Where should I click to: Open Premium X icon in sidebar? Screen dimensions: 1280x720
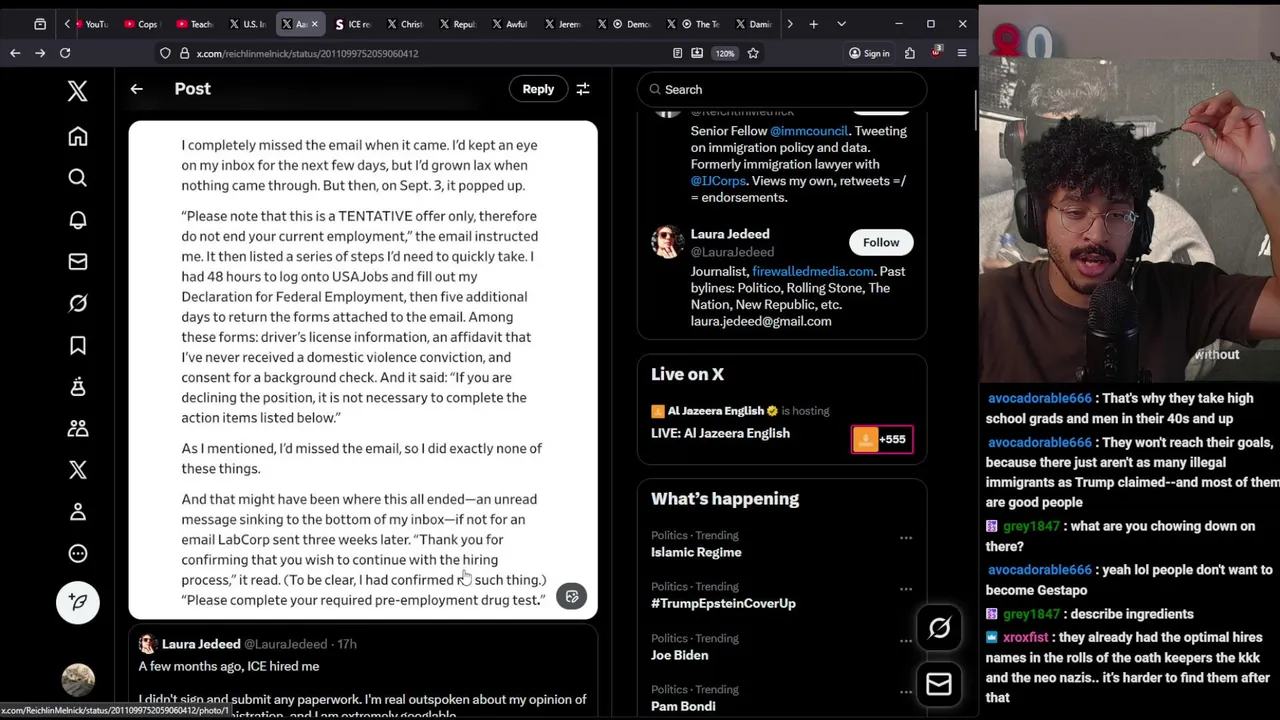point(78,470)
